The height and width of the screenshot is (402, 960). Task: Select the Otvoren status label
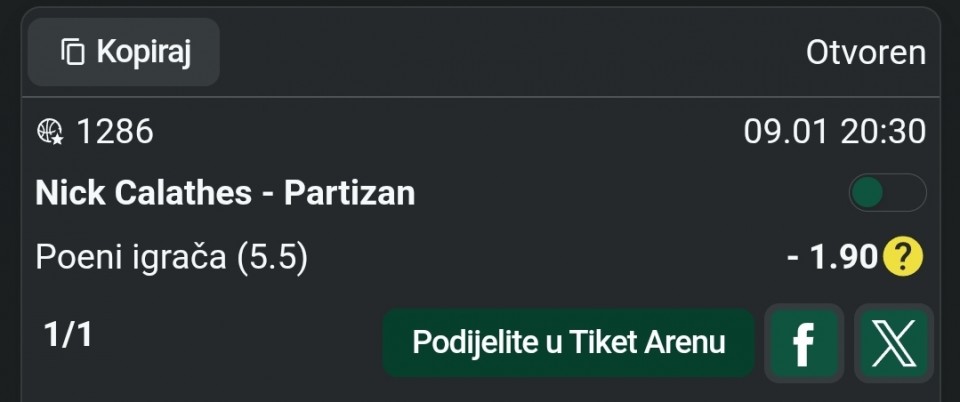coord(866,53)
